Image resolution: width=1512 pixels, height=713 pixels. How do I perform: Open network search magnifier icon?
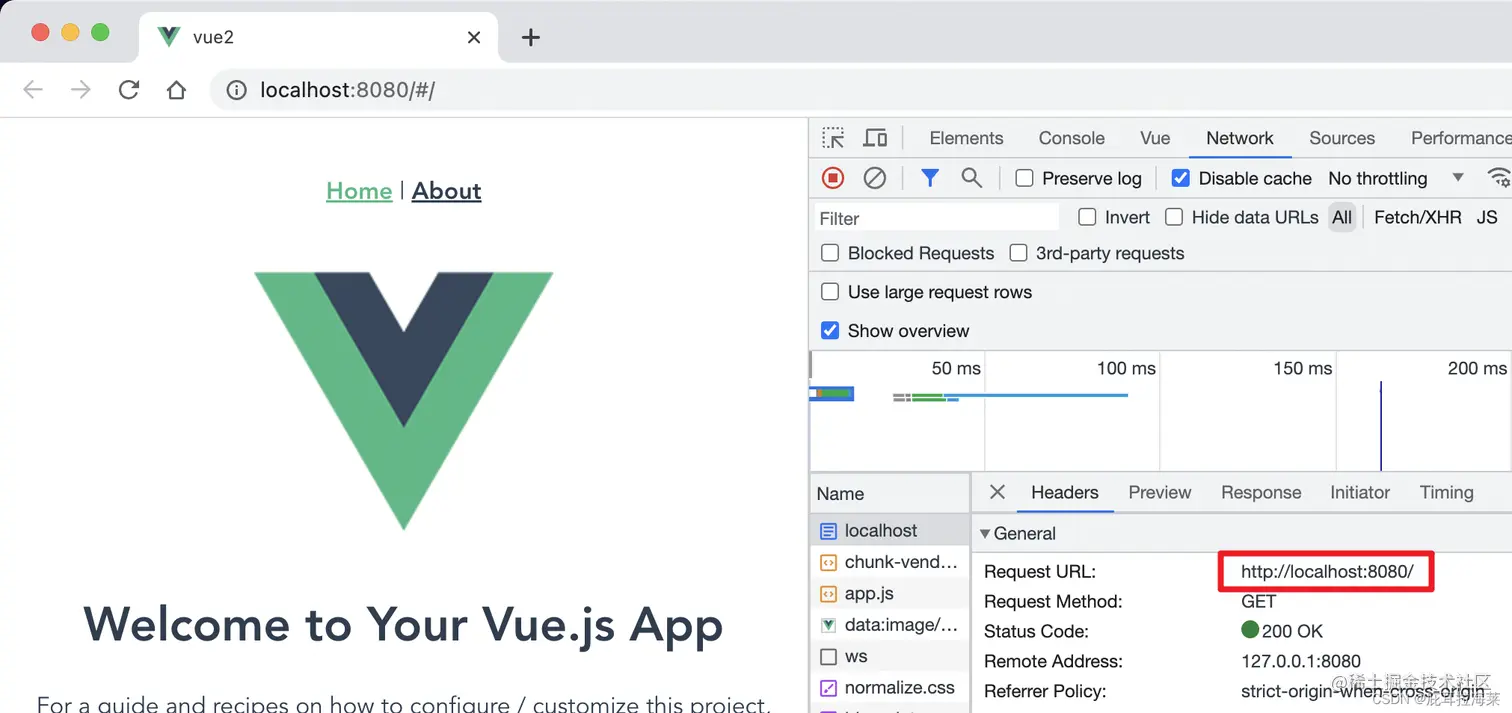(971, 178)
